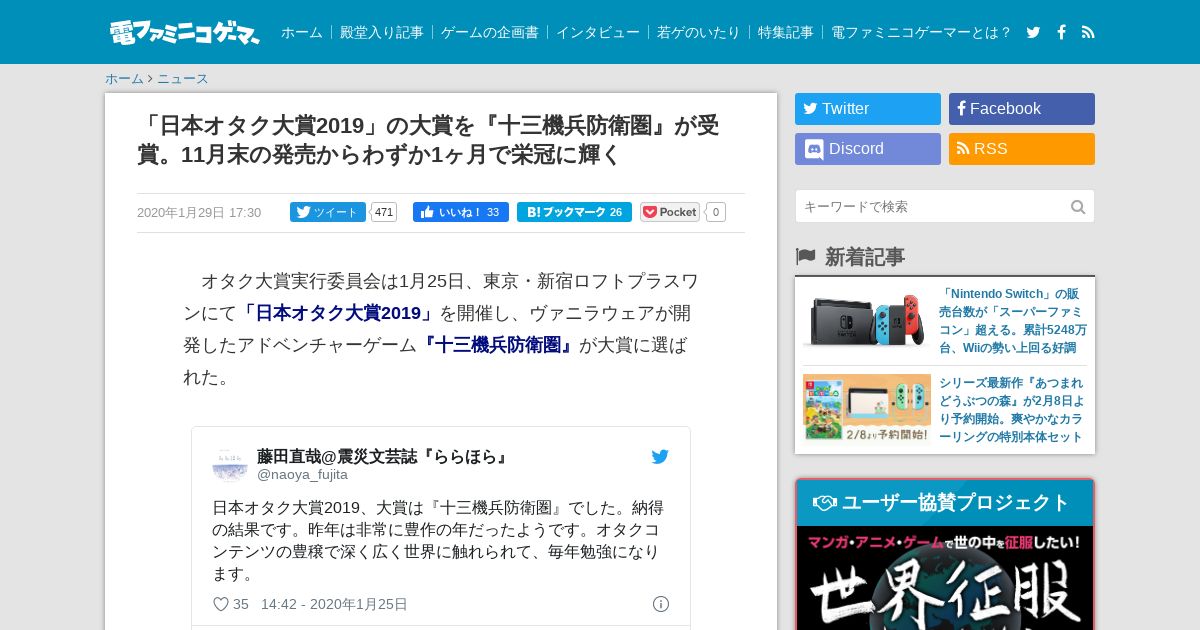1200x630 pixels.
Task: Click ニュース breadcrumb link
Action: 182,79
